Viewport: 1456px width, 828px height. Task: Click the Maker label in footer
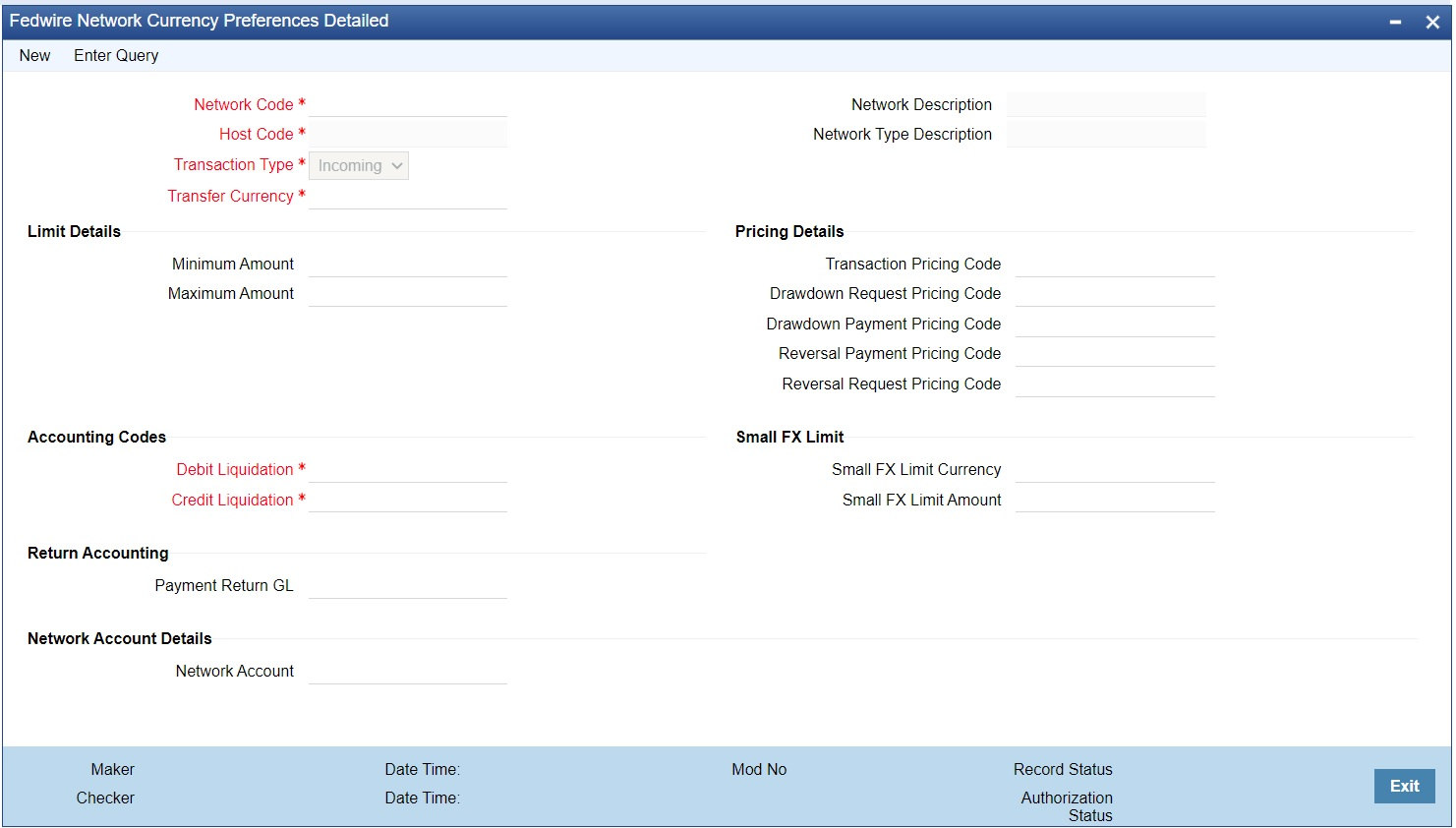point(113,770)
